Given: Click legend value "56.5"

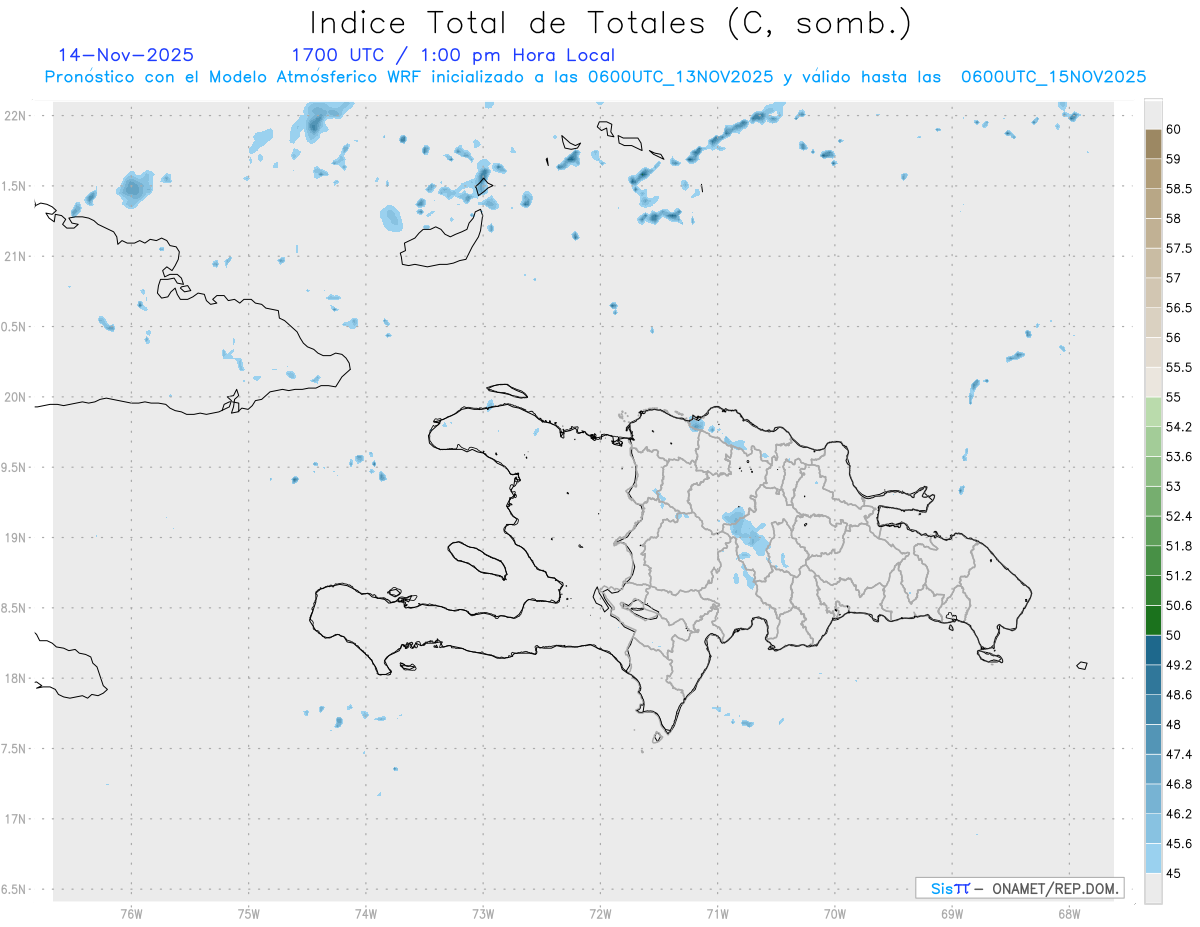Looking at the screenshot, I should [1179, 308].
